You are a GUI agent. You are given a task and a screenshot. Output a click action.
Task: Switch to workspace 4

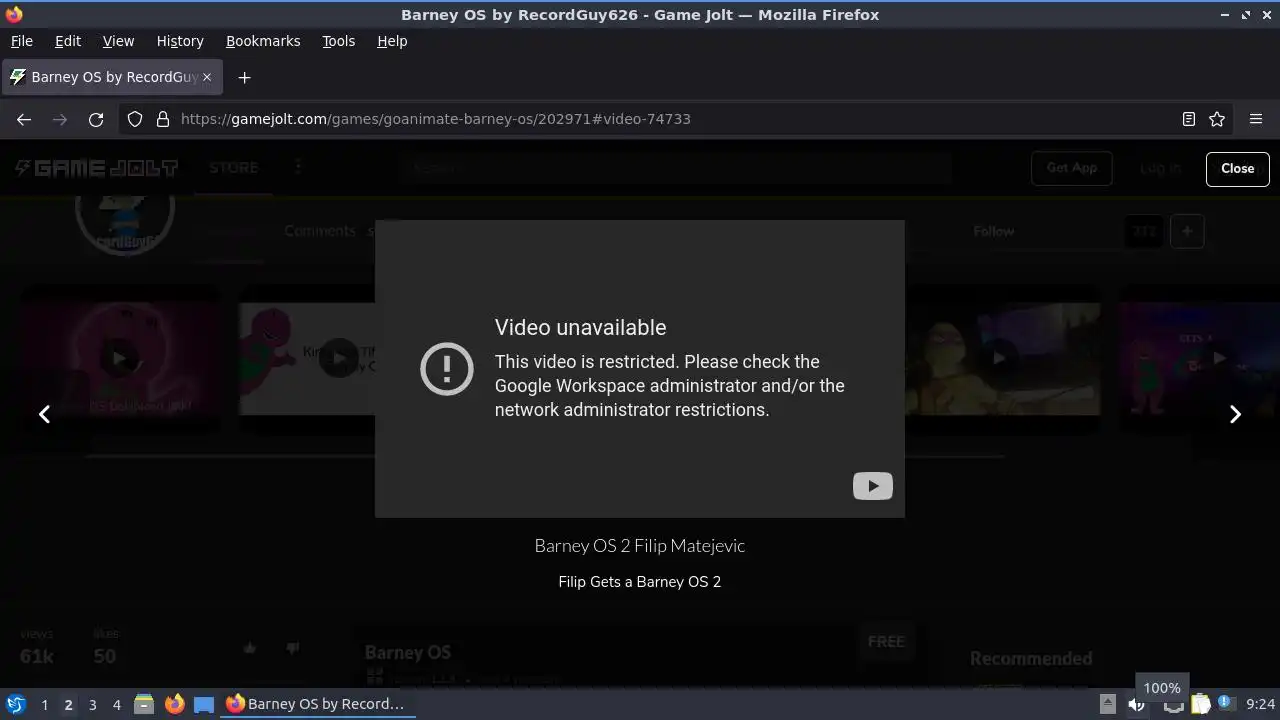pyautogui.click(x=116, y=704)
